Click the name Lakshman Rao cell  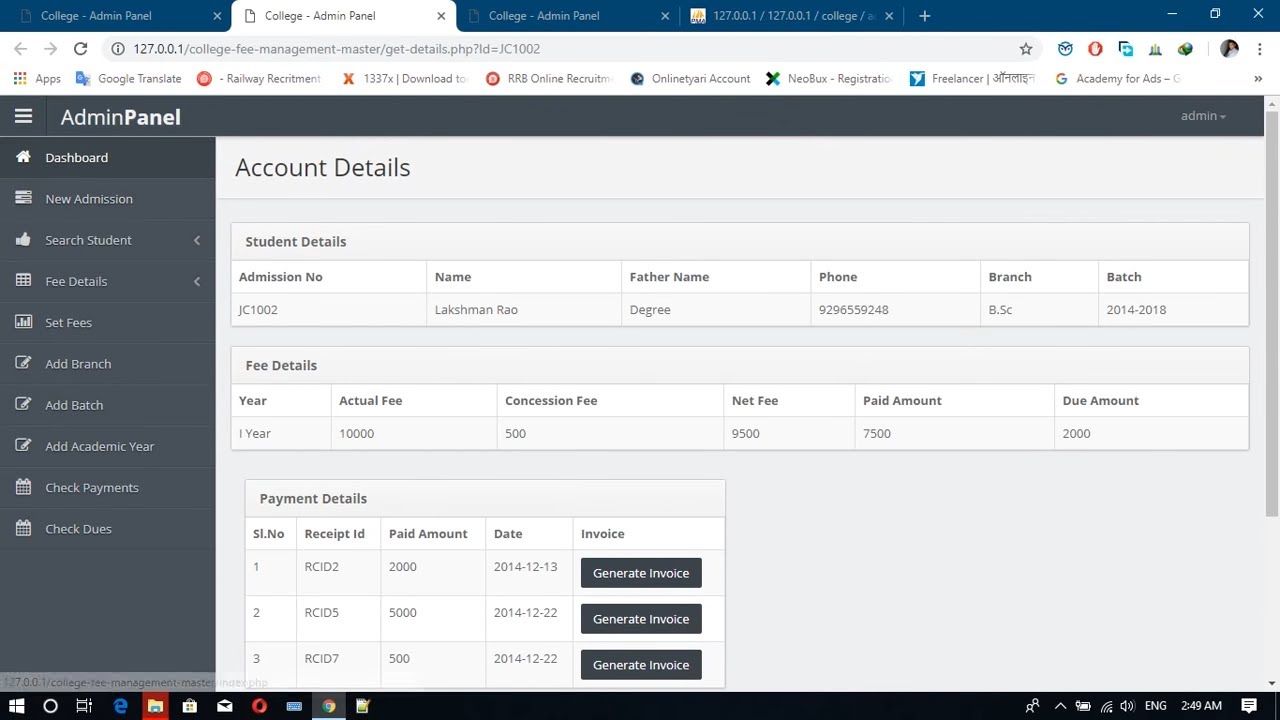tap(524, 310)
